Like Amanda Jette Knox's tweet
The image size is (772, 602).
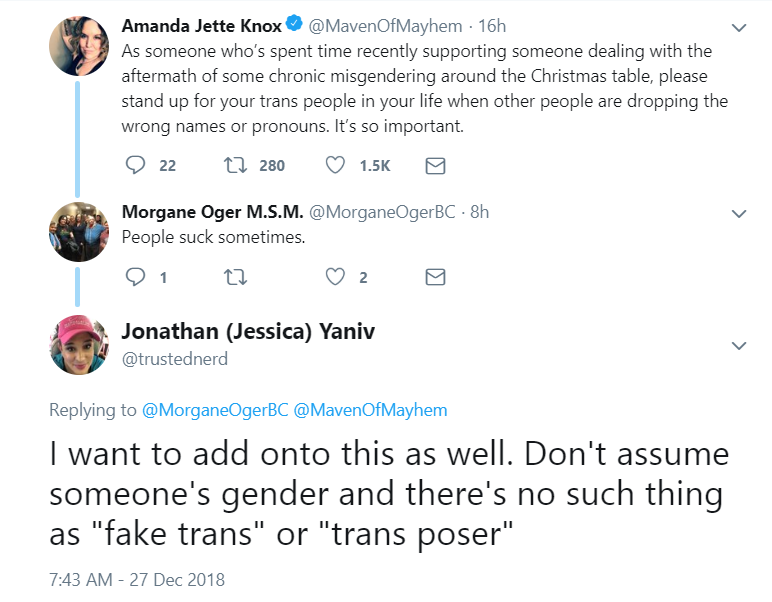[335, 165]
